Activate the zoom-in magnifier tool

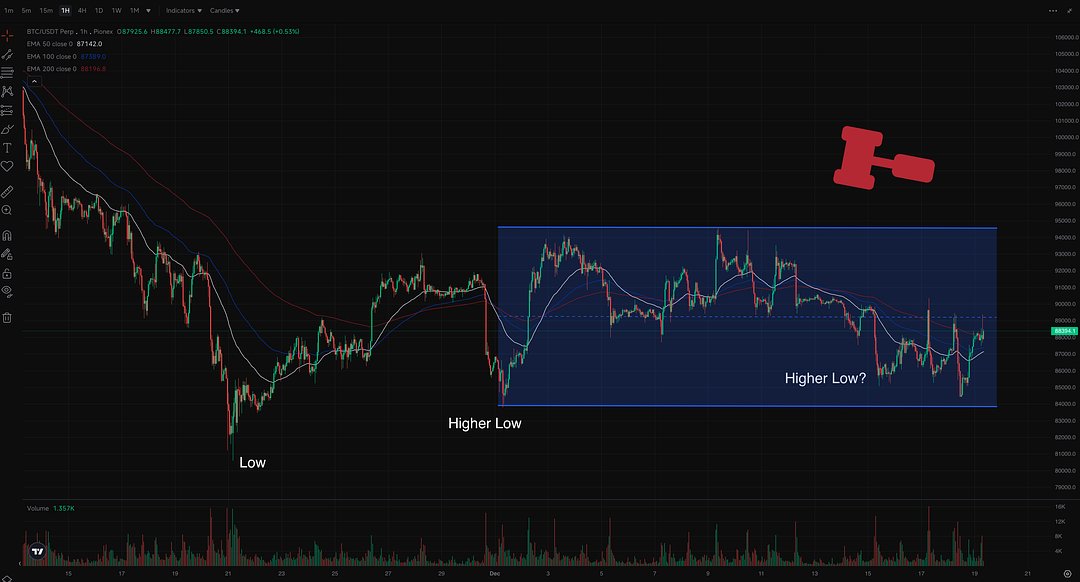click(x=7, y=210)
